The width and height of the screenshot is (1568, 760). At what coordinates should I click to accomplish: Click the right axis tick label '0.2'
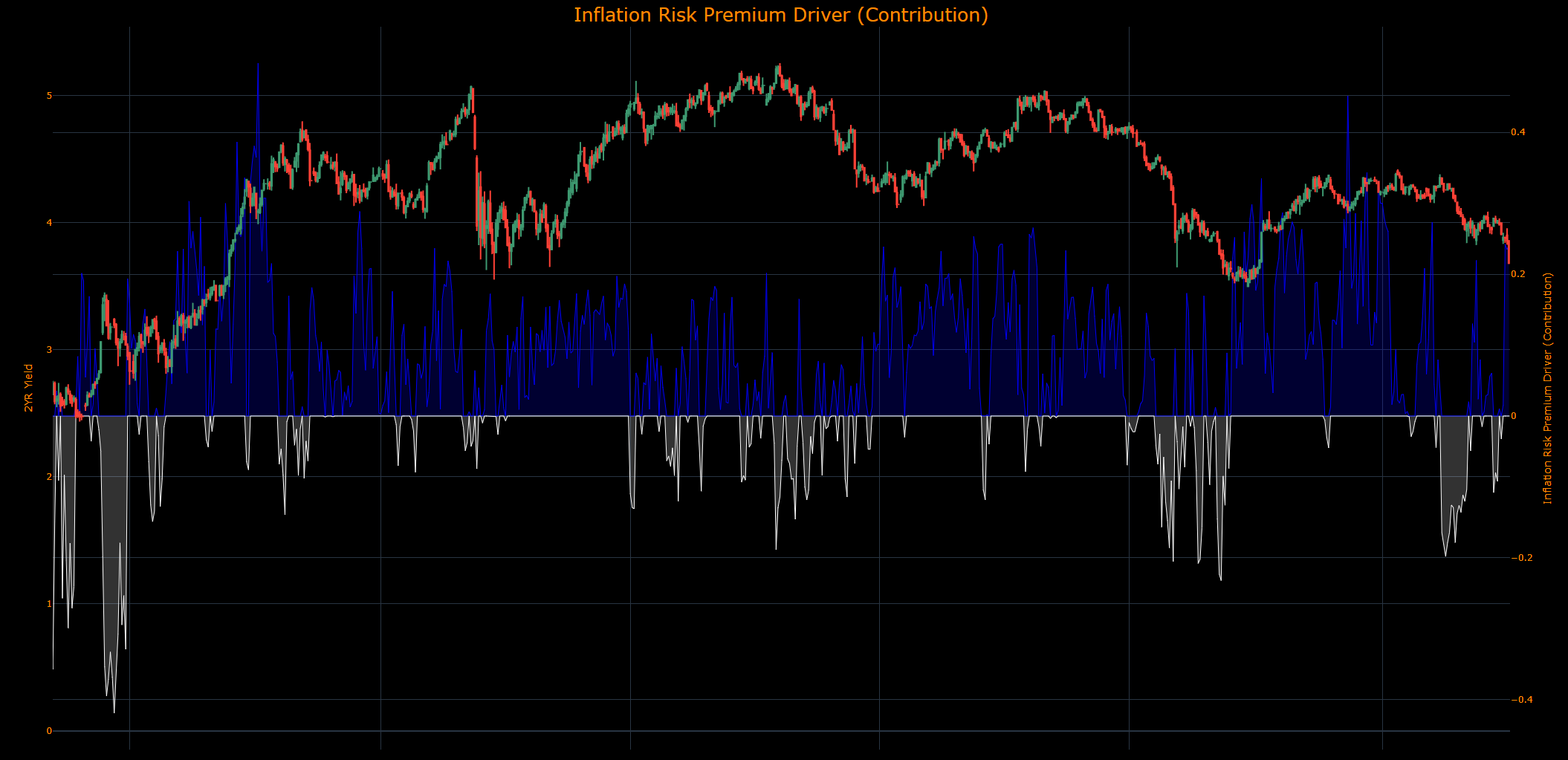pyautogui.click(x=1518, y=274)
